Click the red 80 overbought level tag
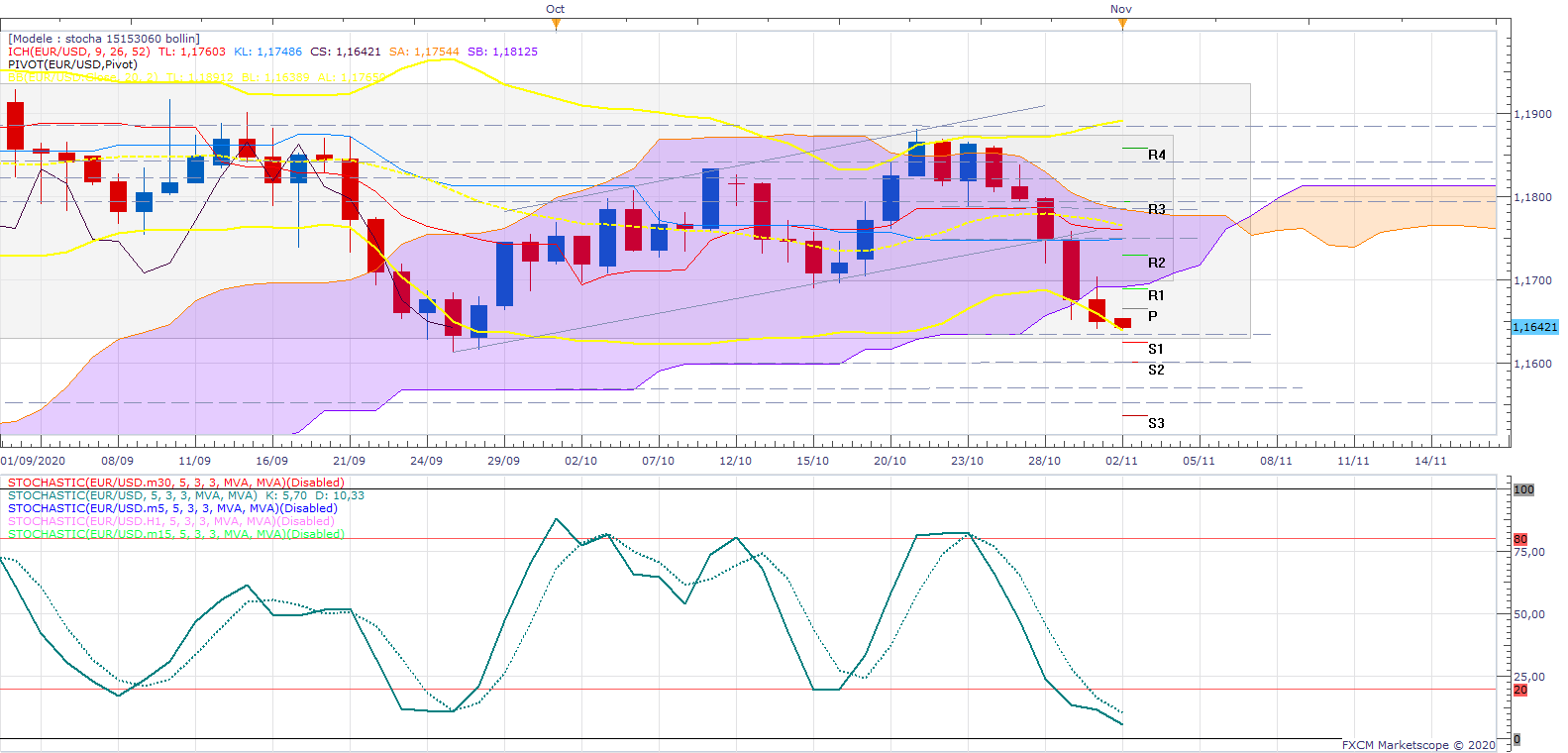1568x753 pixels. [x=1520, y=539]
